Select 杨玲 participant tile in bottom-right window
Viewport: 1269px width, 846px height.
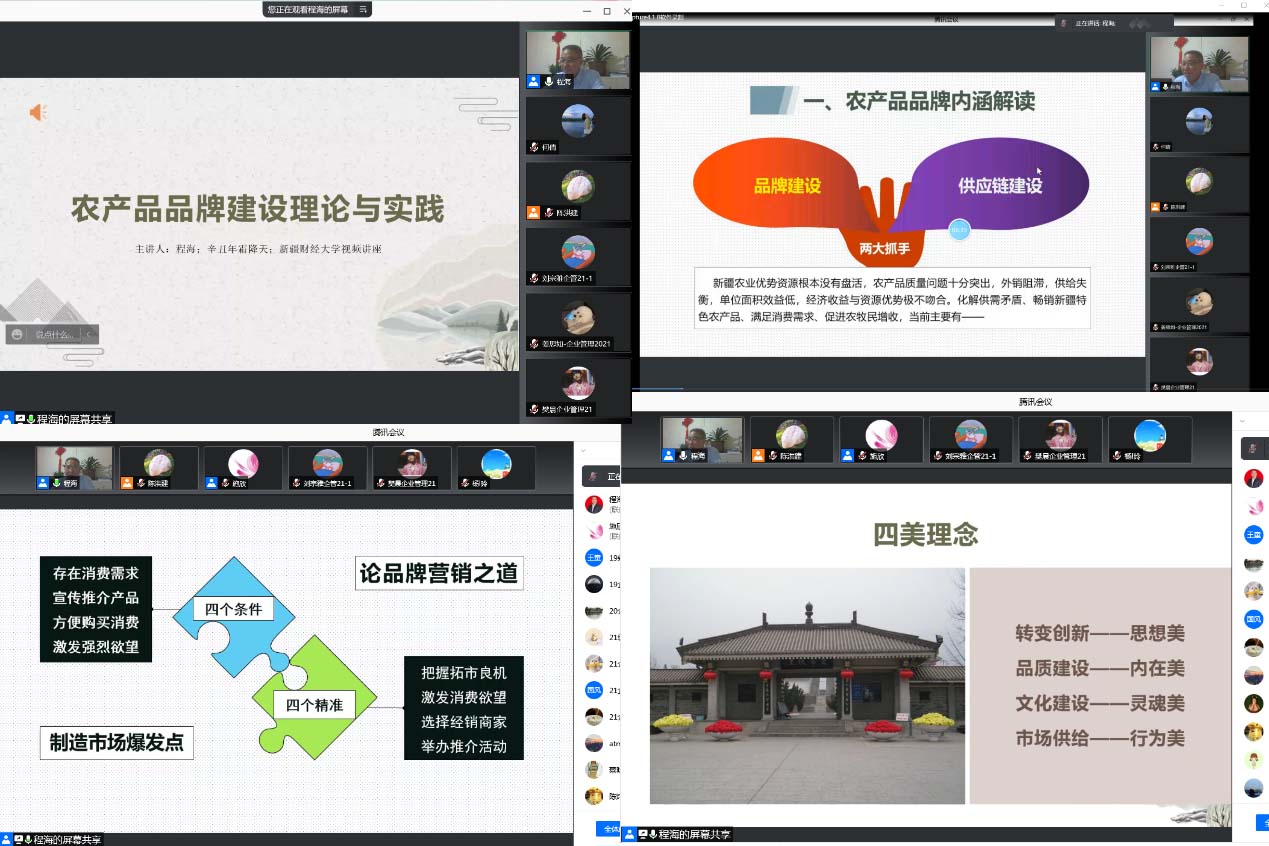[1150, 439]
